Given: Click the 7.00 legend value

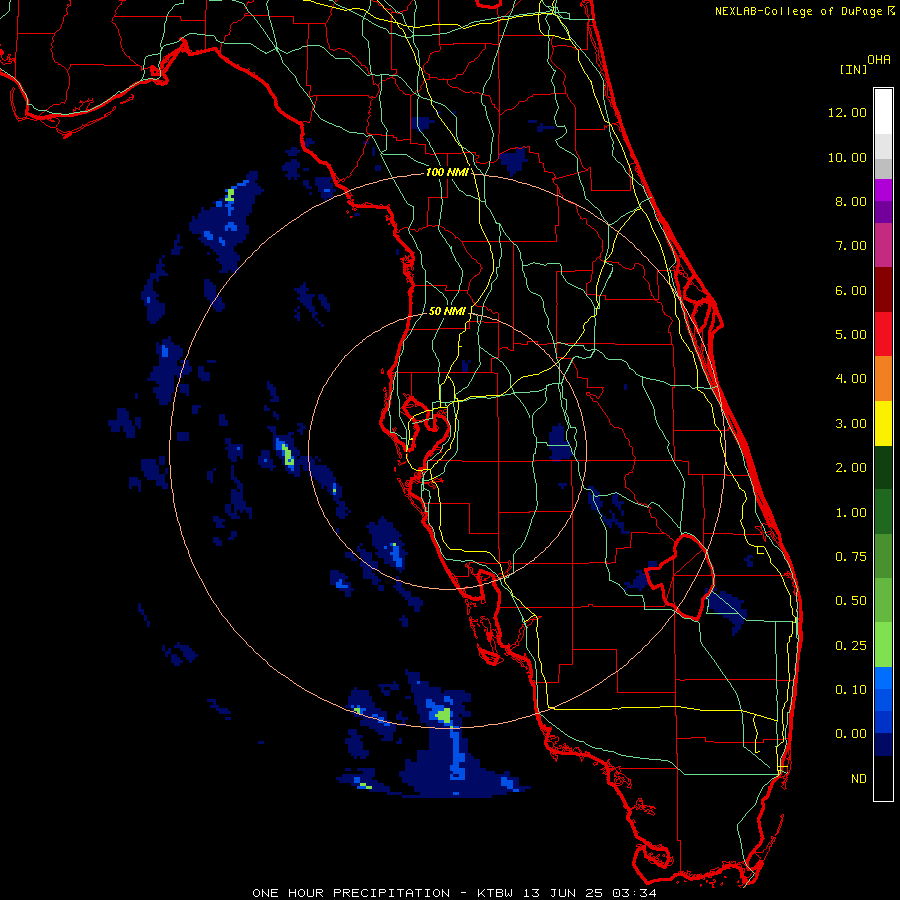Looking at the screenshot, I should point(851,246).
